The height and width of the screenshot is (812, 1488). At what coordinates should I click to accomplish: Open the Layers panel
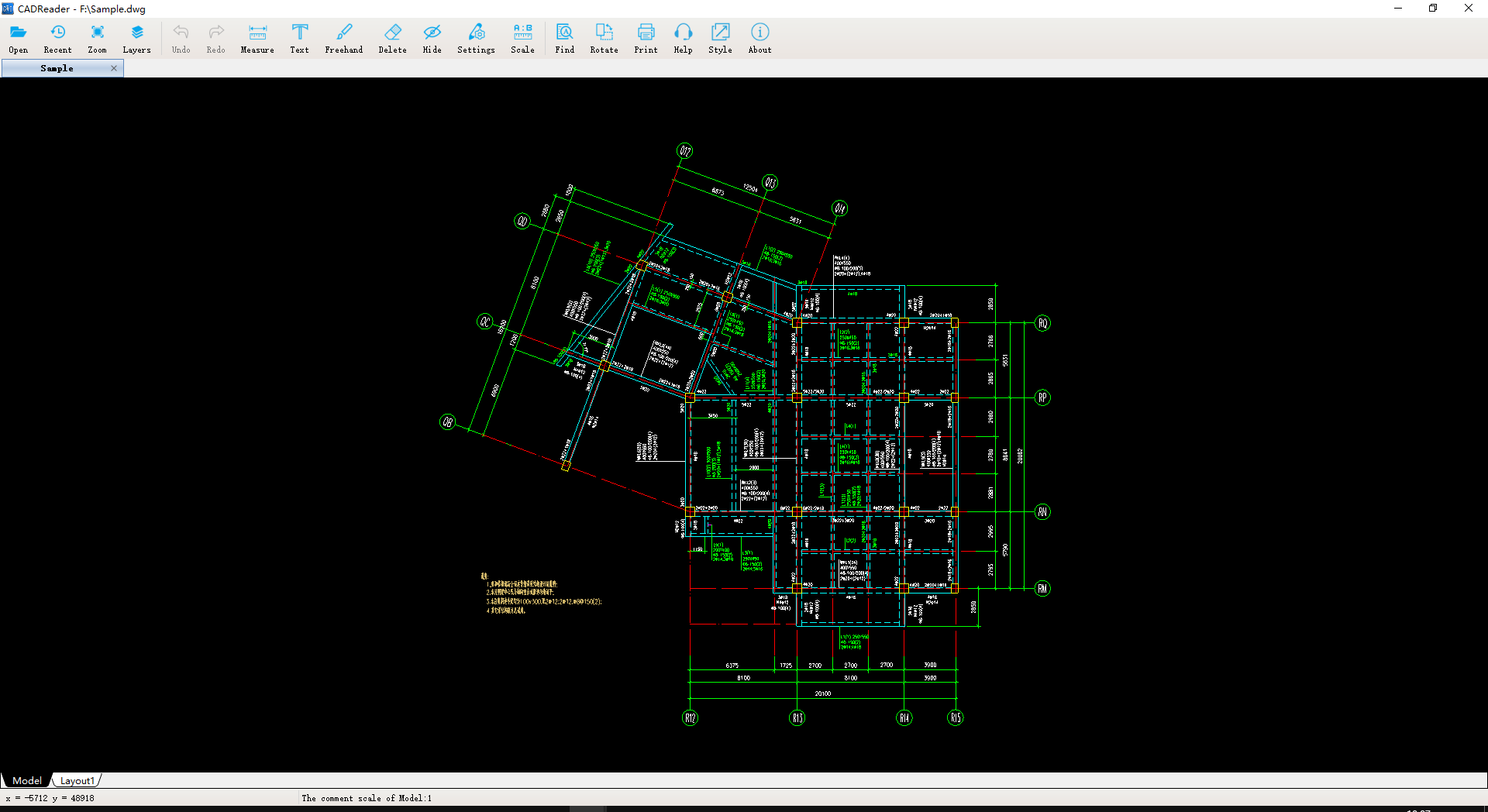pyautogui.click(x=136, y=37)
